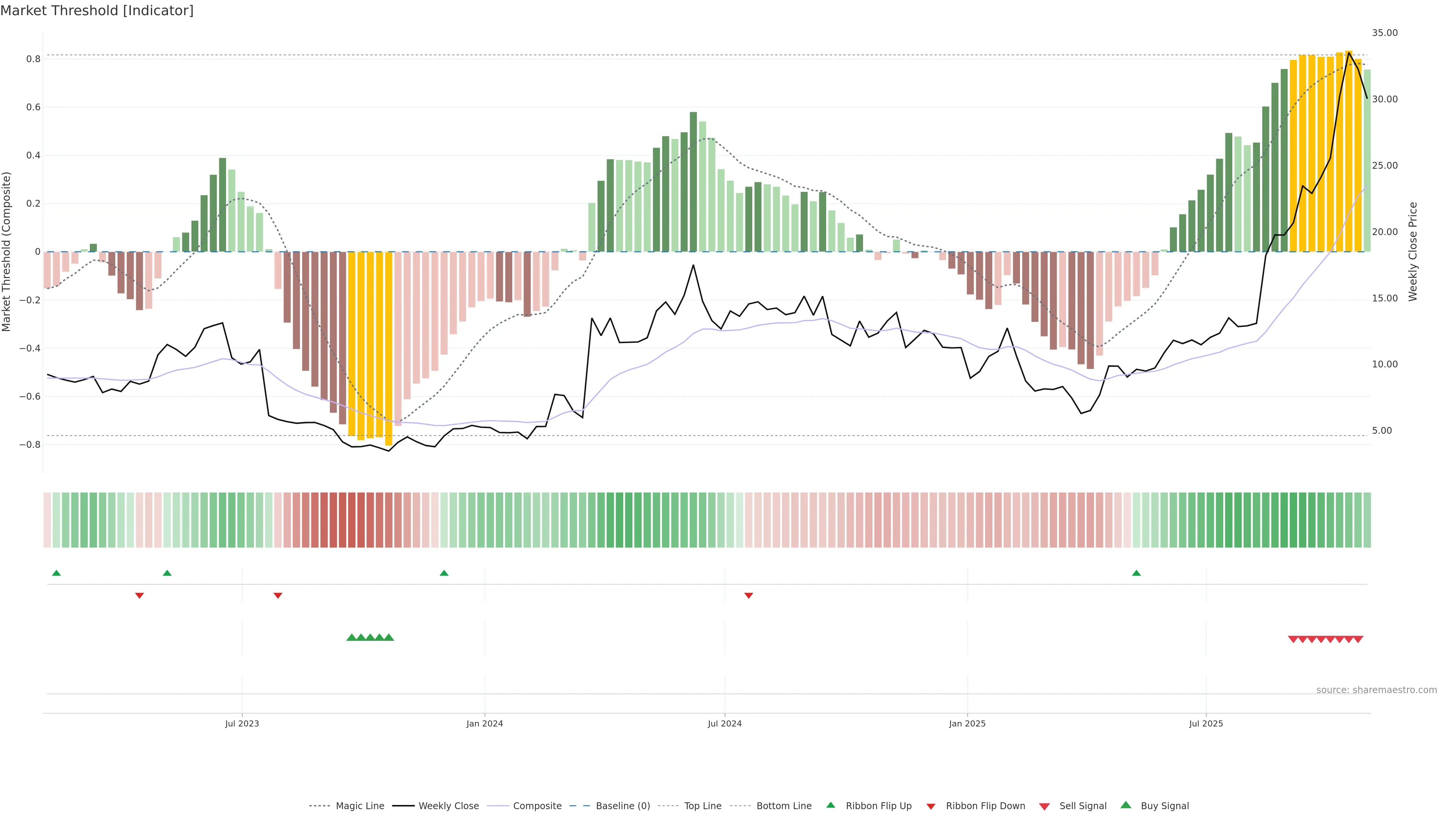
Task: Click the Ribbon Flip Down legend triangle icon
Action: point(931,806)
